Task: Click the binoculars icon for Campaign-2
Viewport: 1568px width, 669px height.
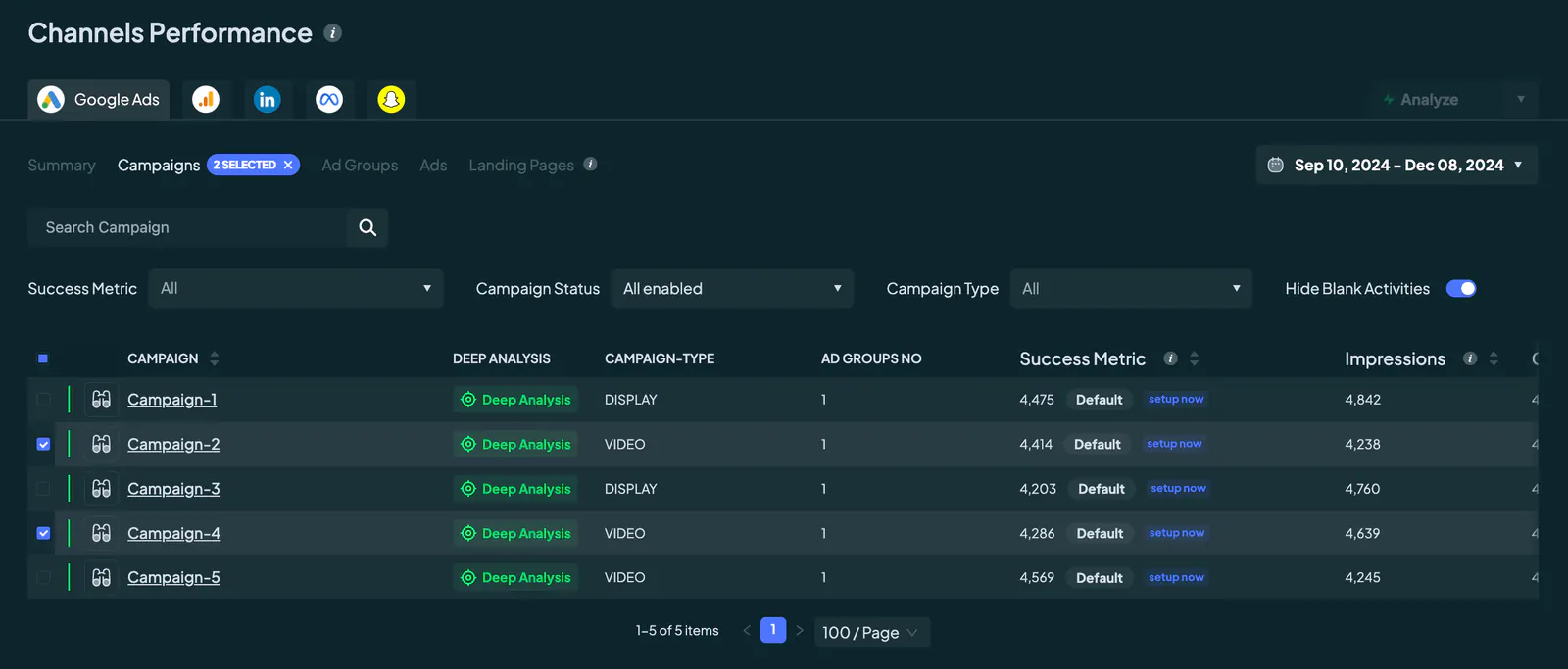Action: (x=101, y=444)
